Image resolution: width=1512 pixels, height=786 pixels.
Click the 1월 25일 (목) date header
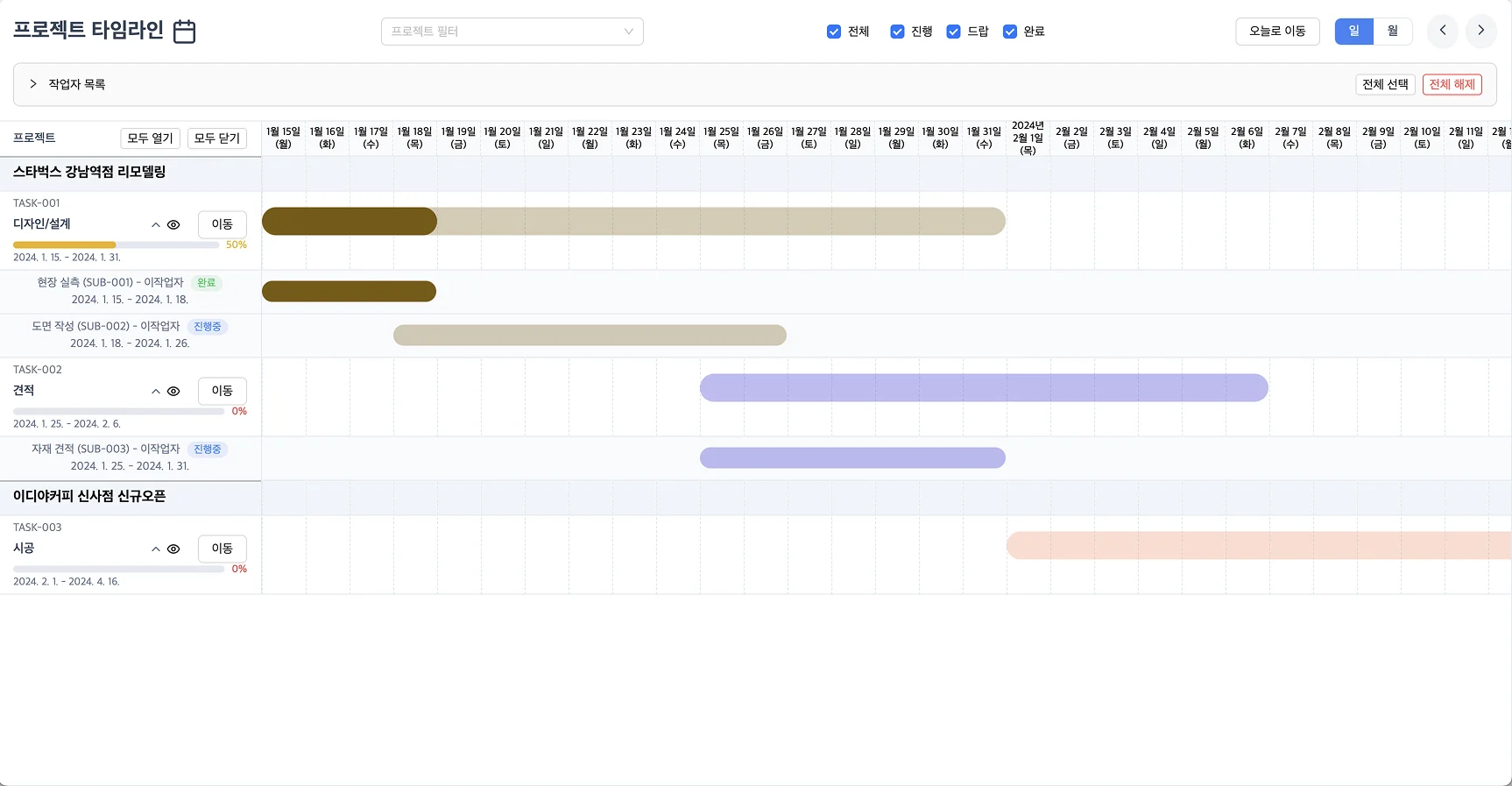pos(721,138)
